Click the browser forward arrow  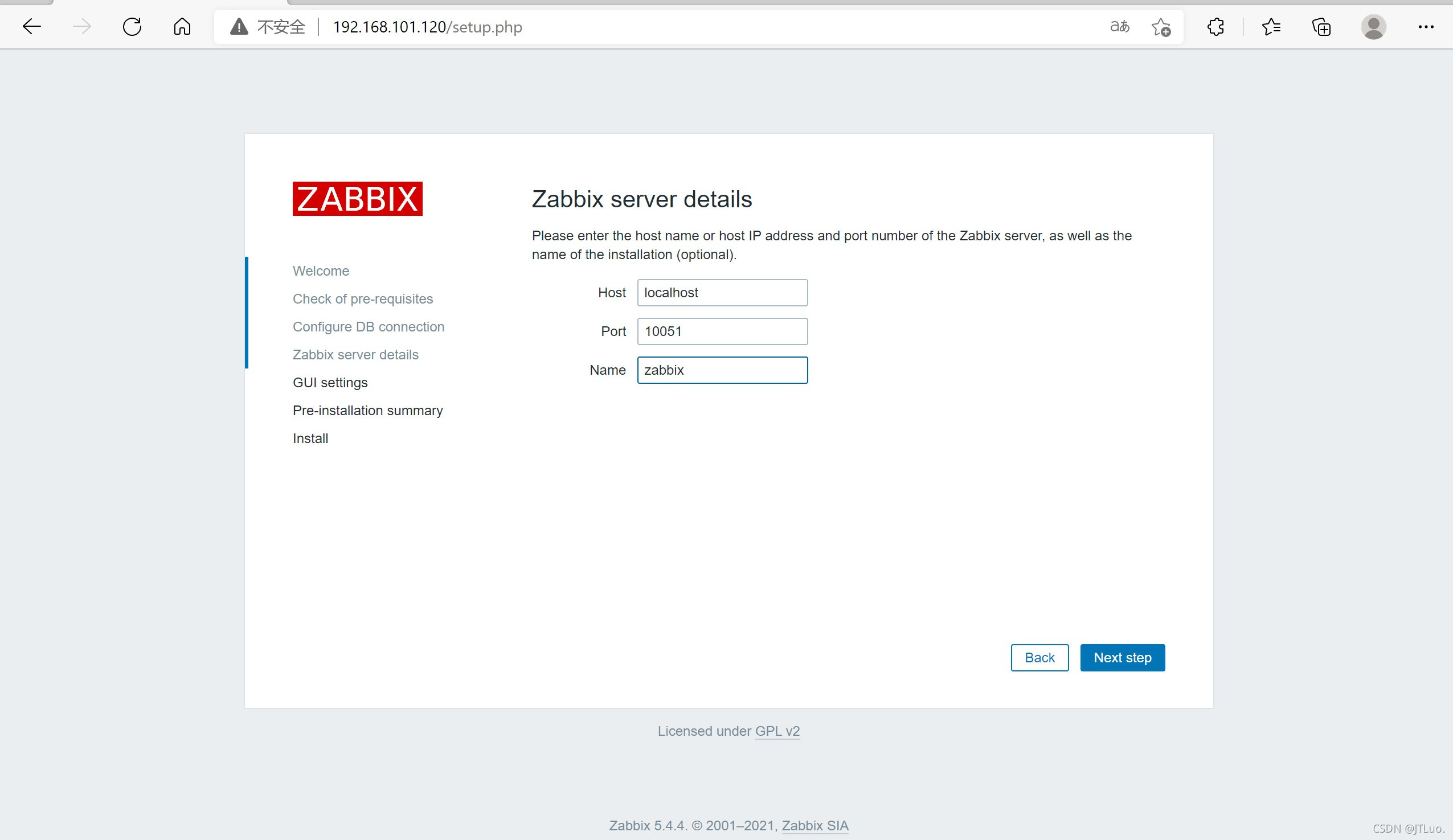(82, 27)
